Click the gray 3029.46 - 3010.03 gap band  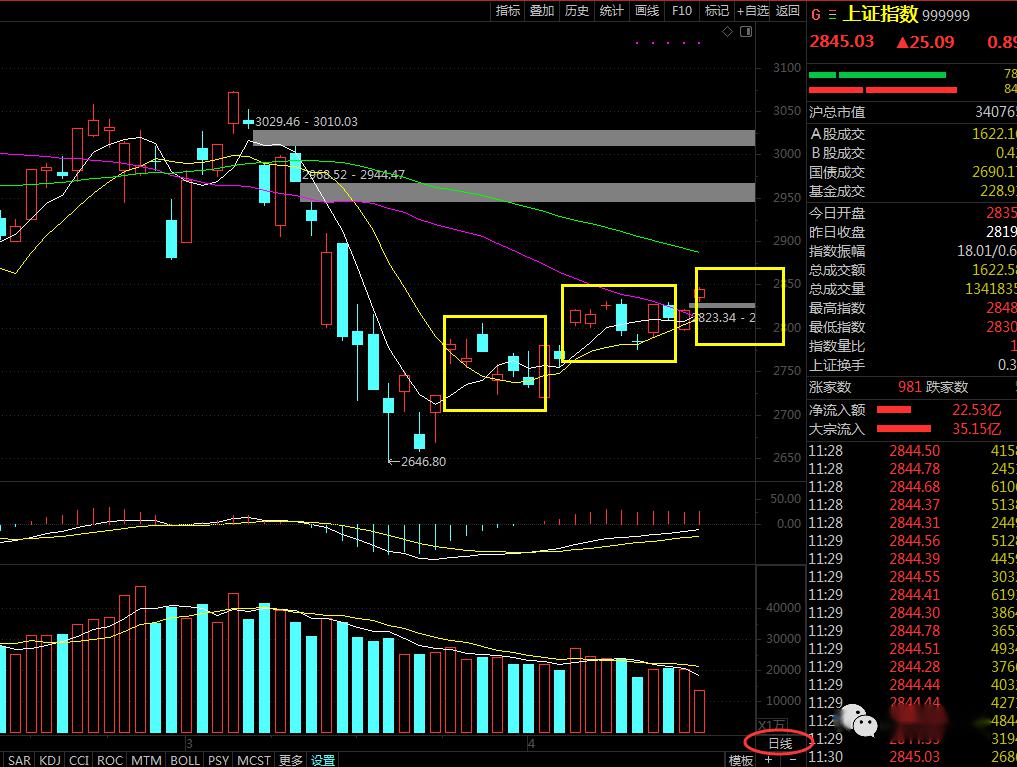pos(504,137)
